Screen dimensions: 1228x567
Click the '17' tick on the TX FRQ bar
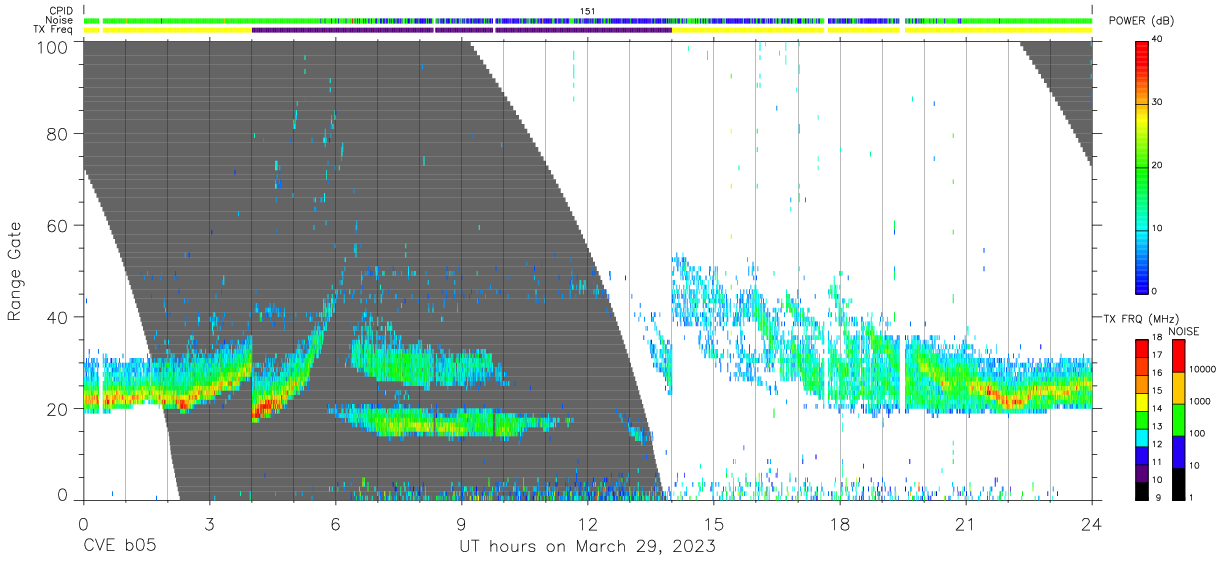click(x=1157, y=354)
